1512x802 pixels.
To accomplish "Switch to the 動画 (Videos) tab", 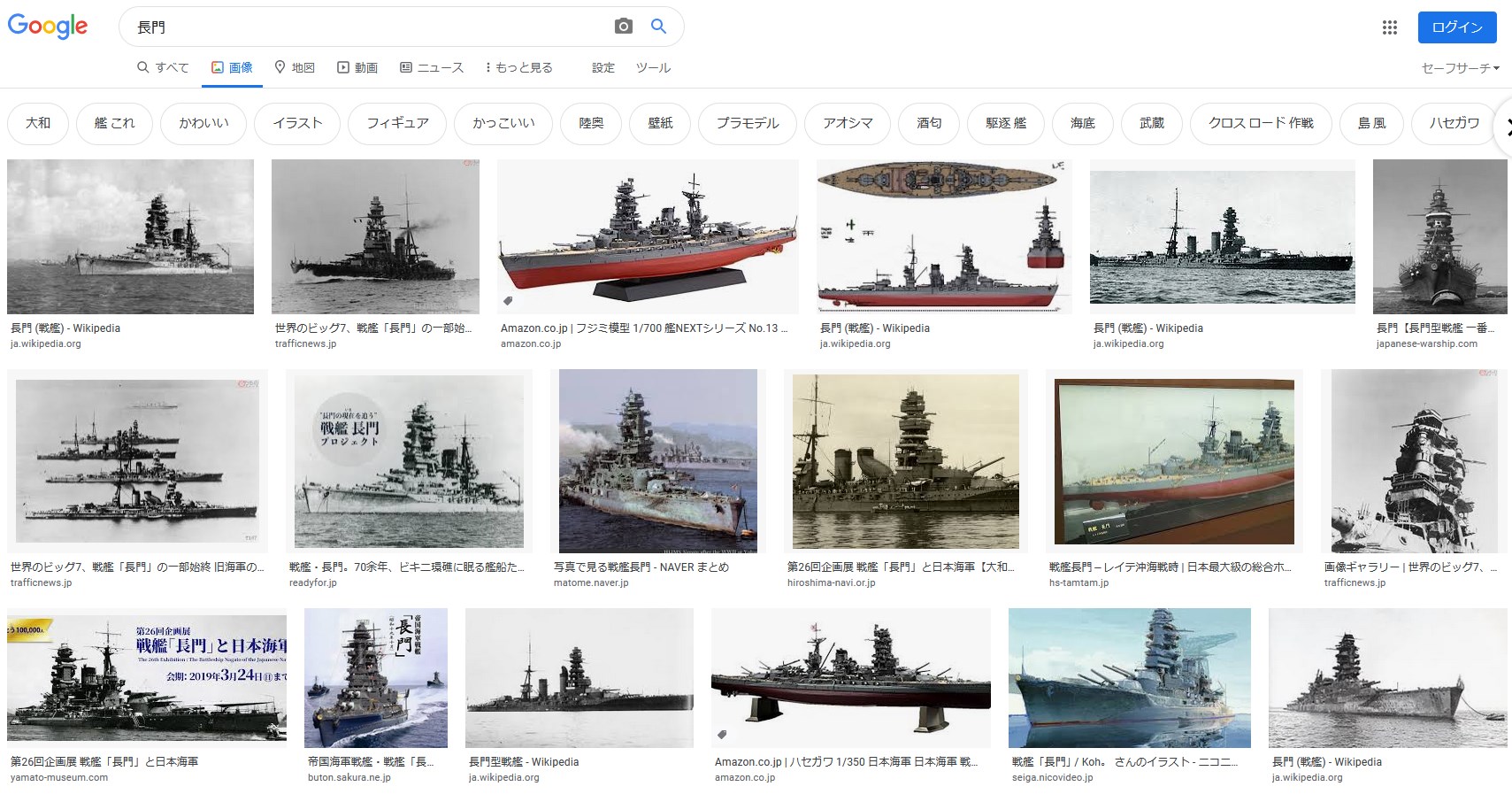I will (x=357, y=67).
